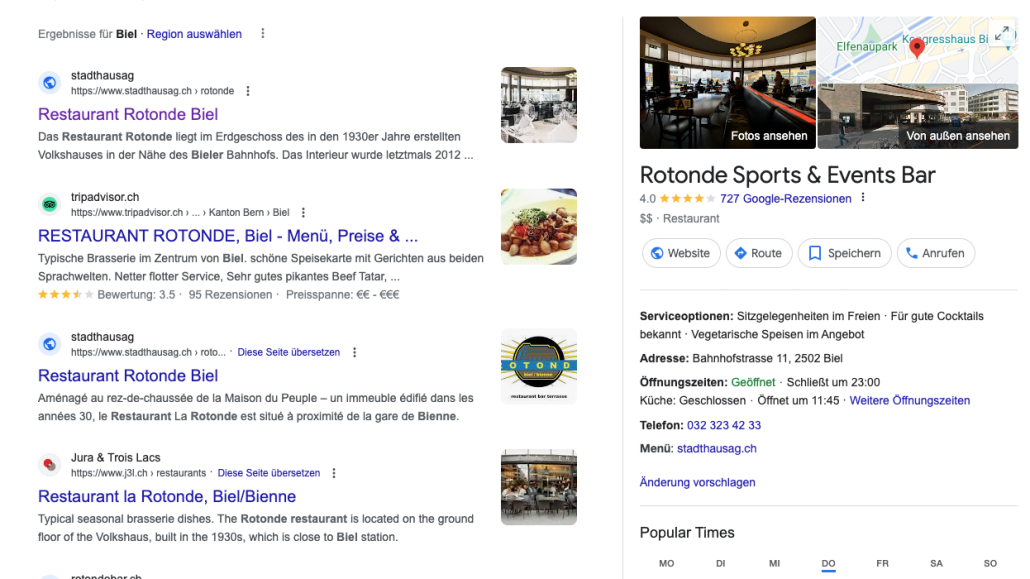Open more options for French stadthausag result
1030x579 pixels.
(354, 352)
